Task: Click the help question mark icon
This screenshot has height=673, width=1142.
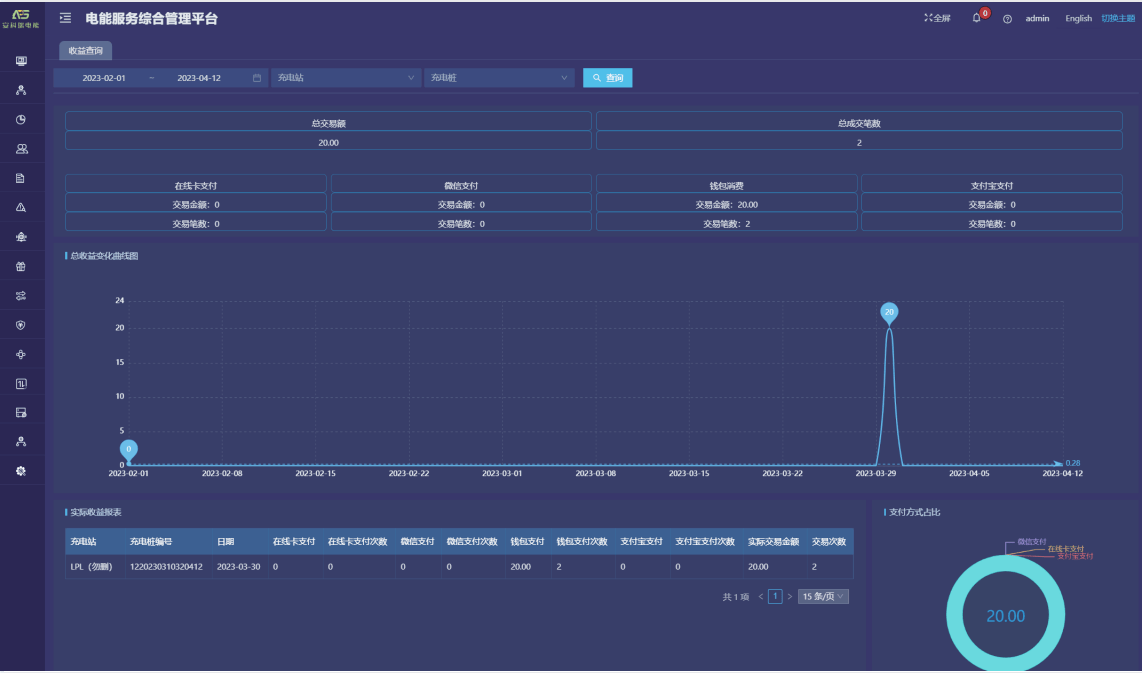Action: coord(1007,19)
